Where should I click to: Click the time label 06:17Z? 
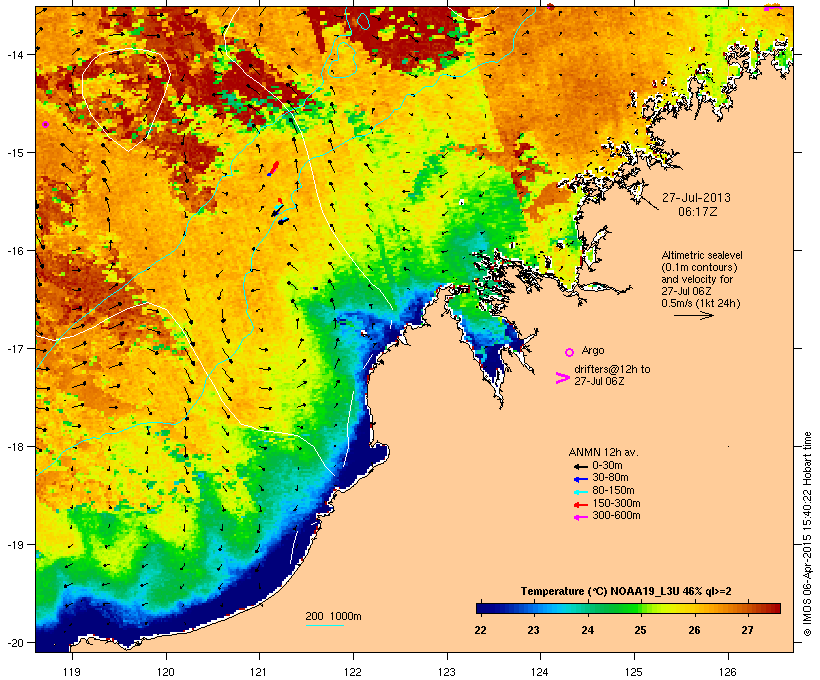click(x=698, y=212)
